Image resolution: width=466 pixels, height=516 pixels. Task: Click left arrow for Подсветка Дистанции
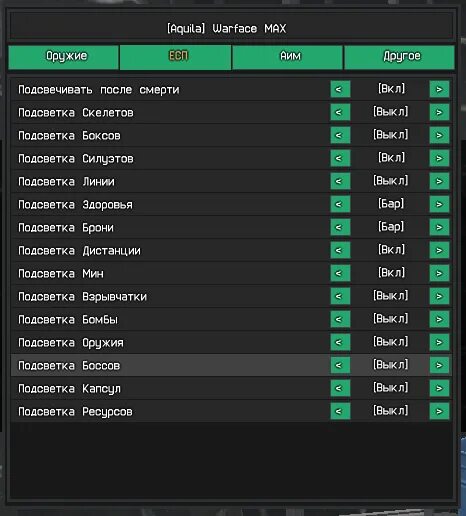point(340,250)
